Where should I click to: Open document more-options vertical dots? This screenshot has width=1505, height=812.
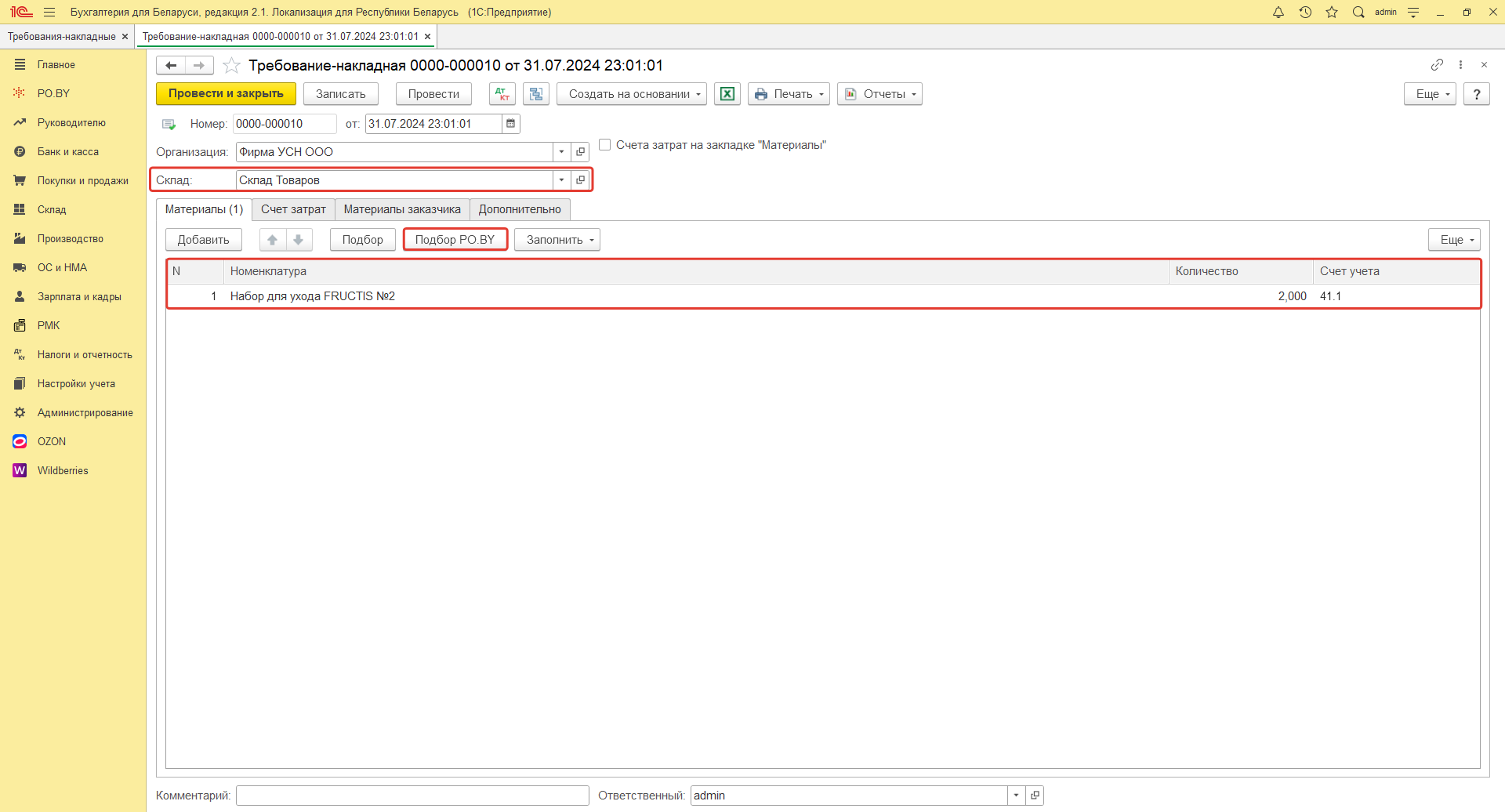pyautogui.click(x=1460, y=64)
